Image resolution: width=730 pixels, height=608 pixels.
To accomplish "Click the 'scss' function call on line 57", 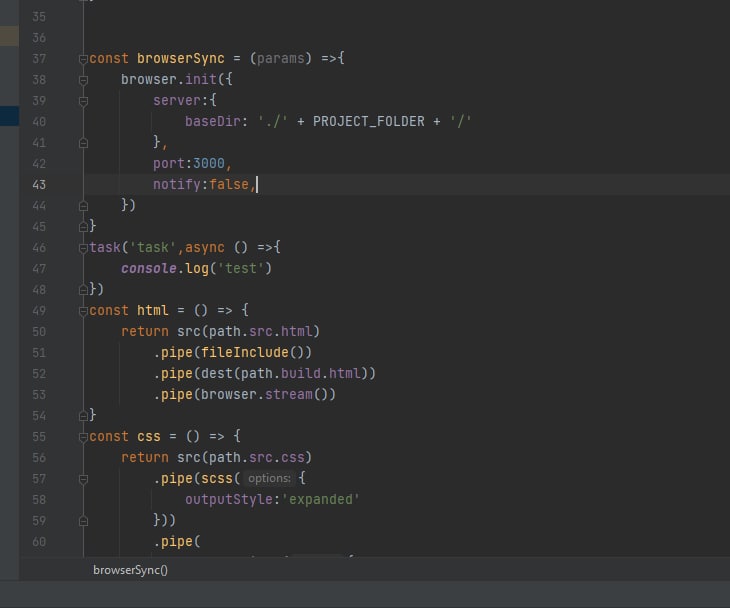I will [x=216, y=479].
